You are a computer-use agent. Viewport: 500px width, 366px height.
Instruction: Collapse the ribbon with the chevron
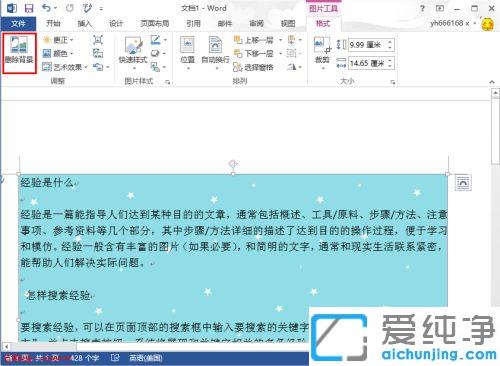pyautogui.click(x=492, y=81)
